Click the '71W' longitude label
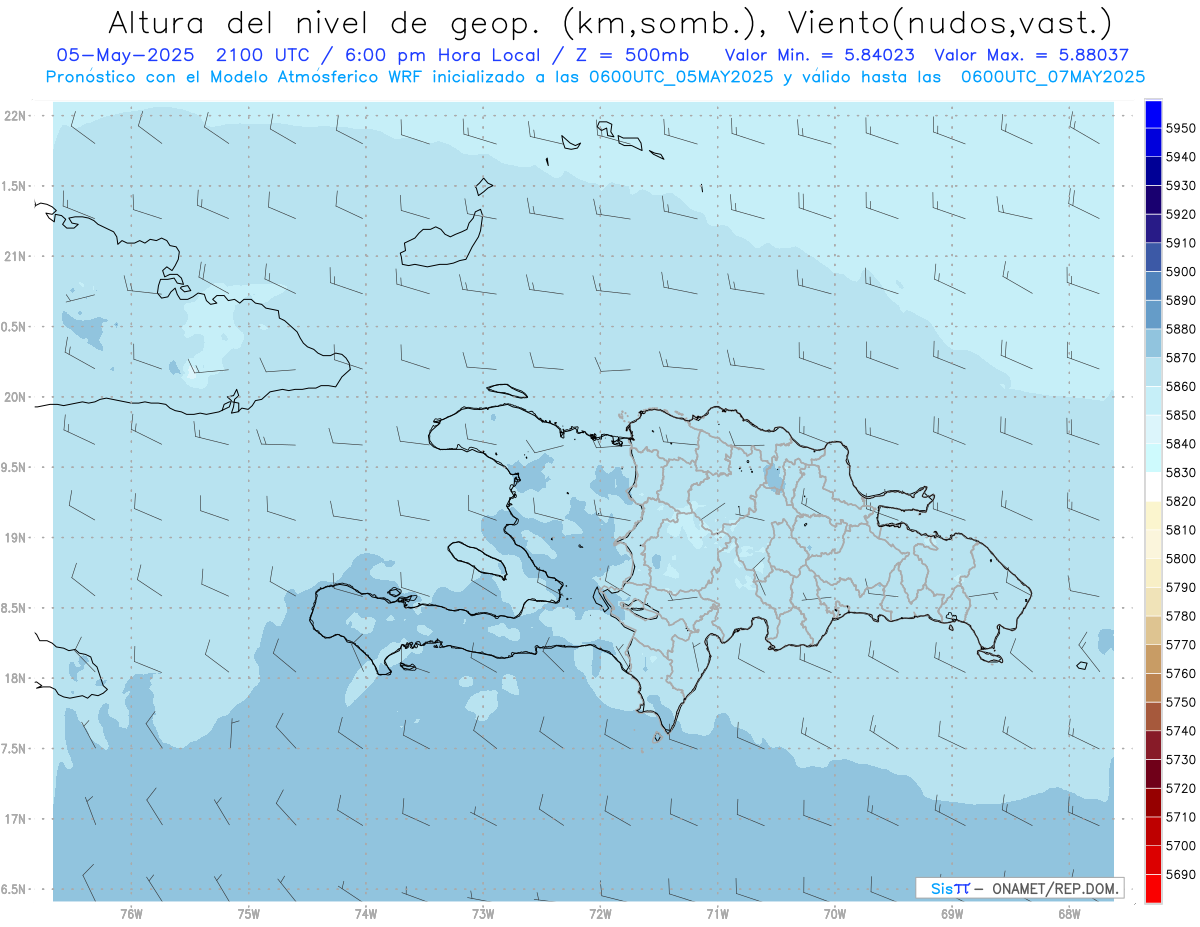Screen dimensions: 1200x927 click(x=717, y=914)
